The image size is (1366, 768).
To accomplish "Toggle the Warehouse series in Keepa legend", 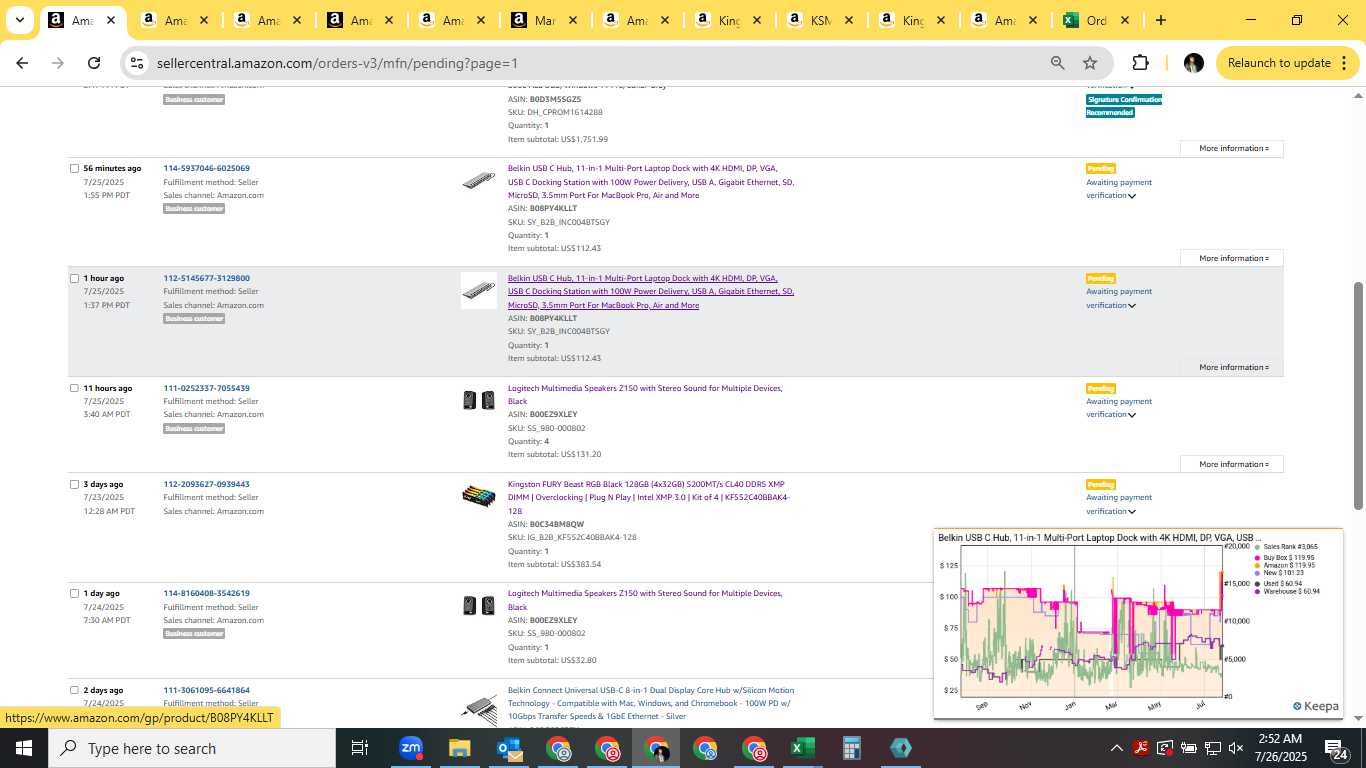I will tap(1287, 591).
